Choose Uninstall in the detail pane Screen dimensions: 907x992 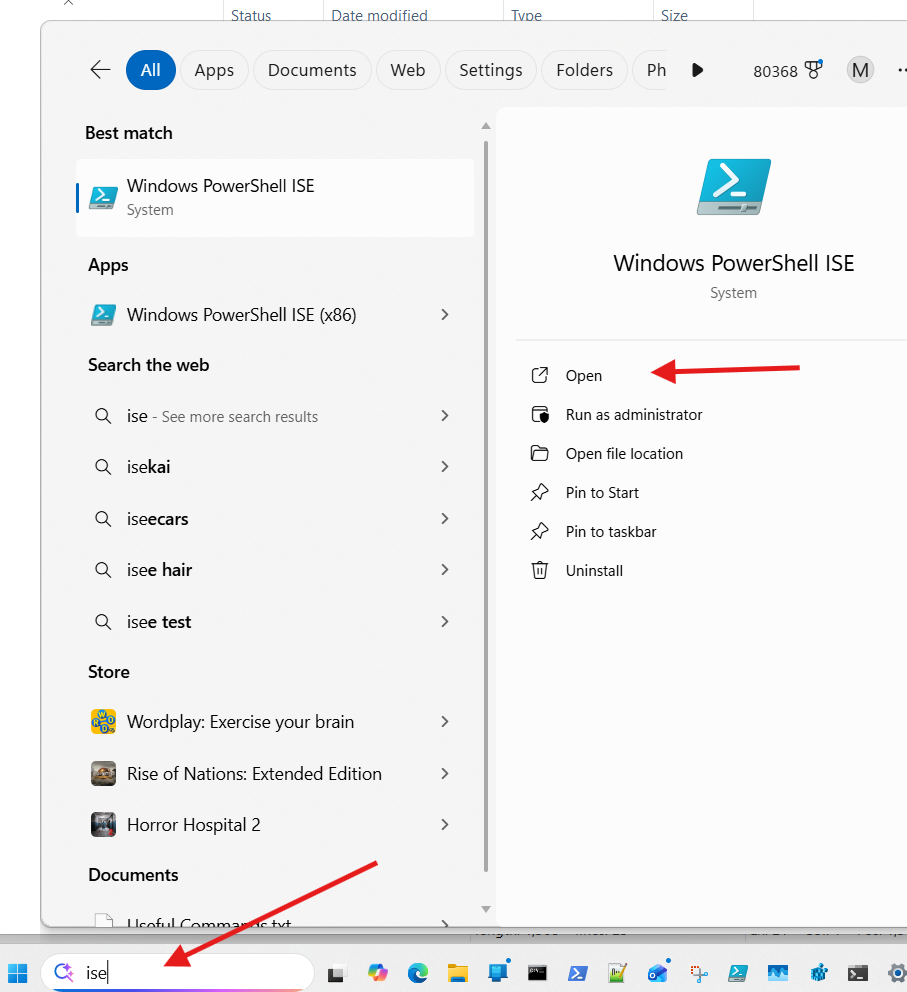pyautogui.click(x=594, y=571)
